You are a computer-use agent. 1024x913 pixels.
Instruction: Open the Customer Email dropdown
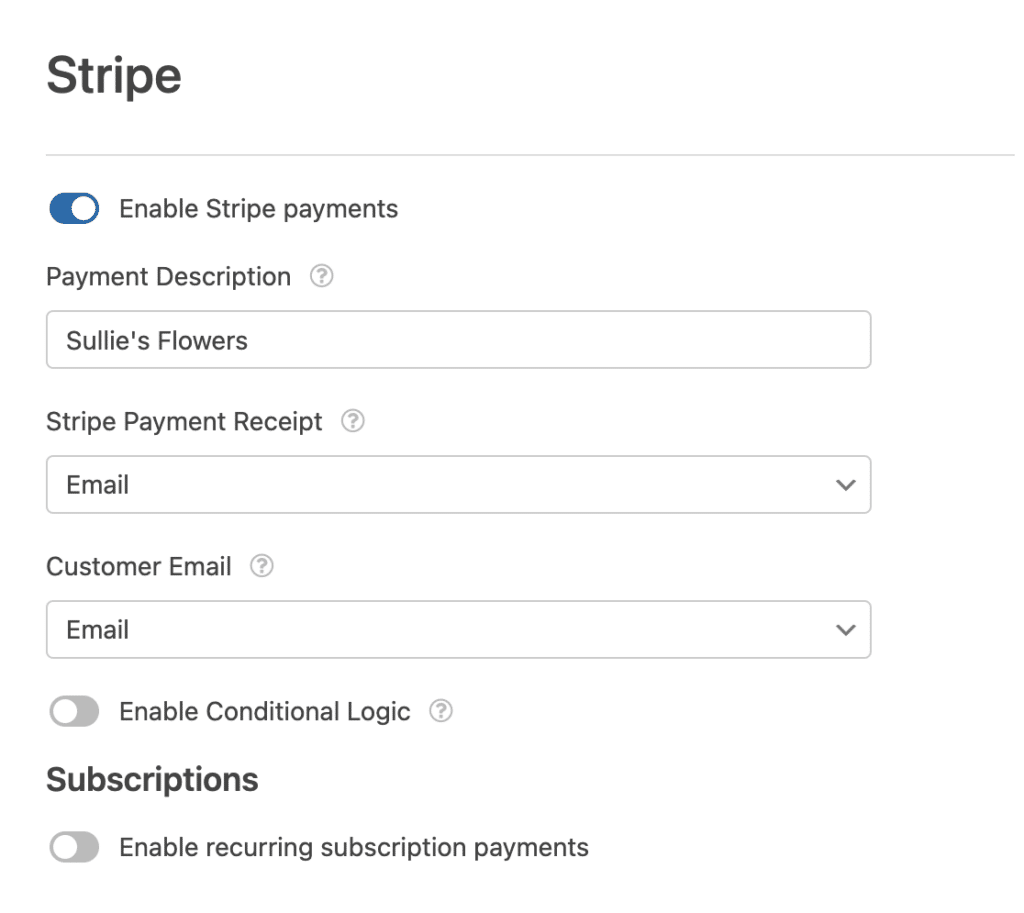tap(458, 630)
